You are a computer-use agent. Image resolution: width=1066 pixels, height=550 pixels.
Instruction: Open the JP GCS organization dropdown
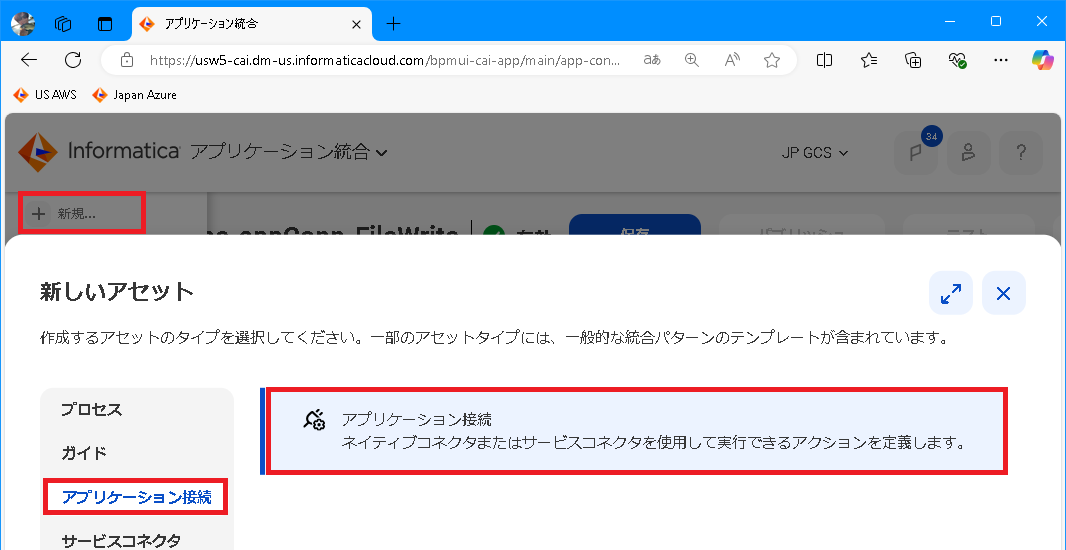(x=815, y=153)
